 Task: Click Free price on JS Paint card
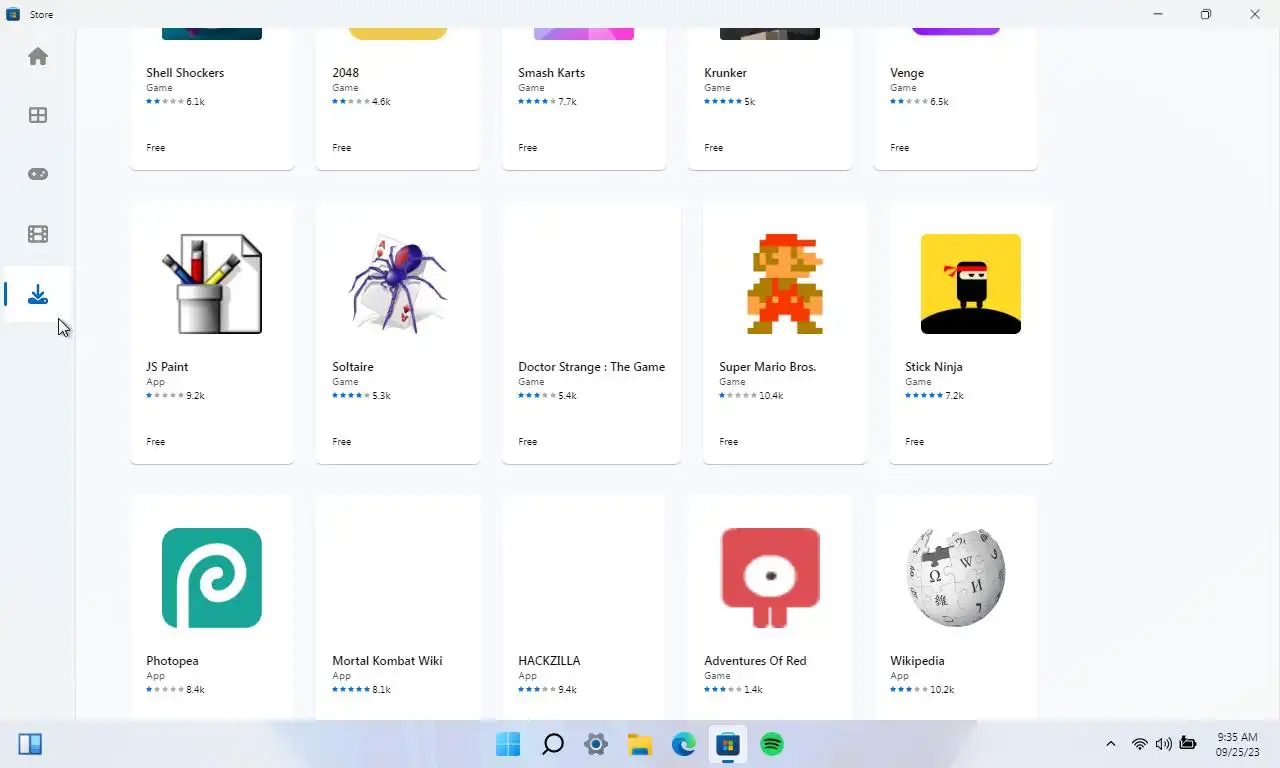pos(155,442)
